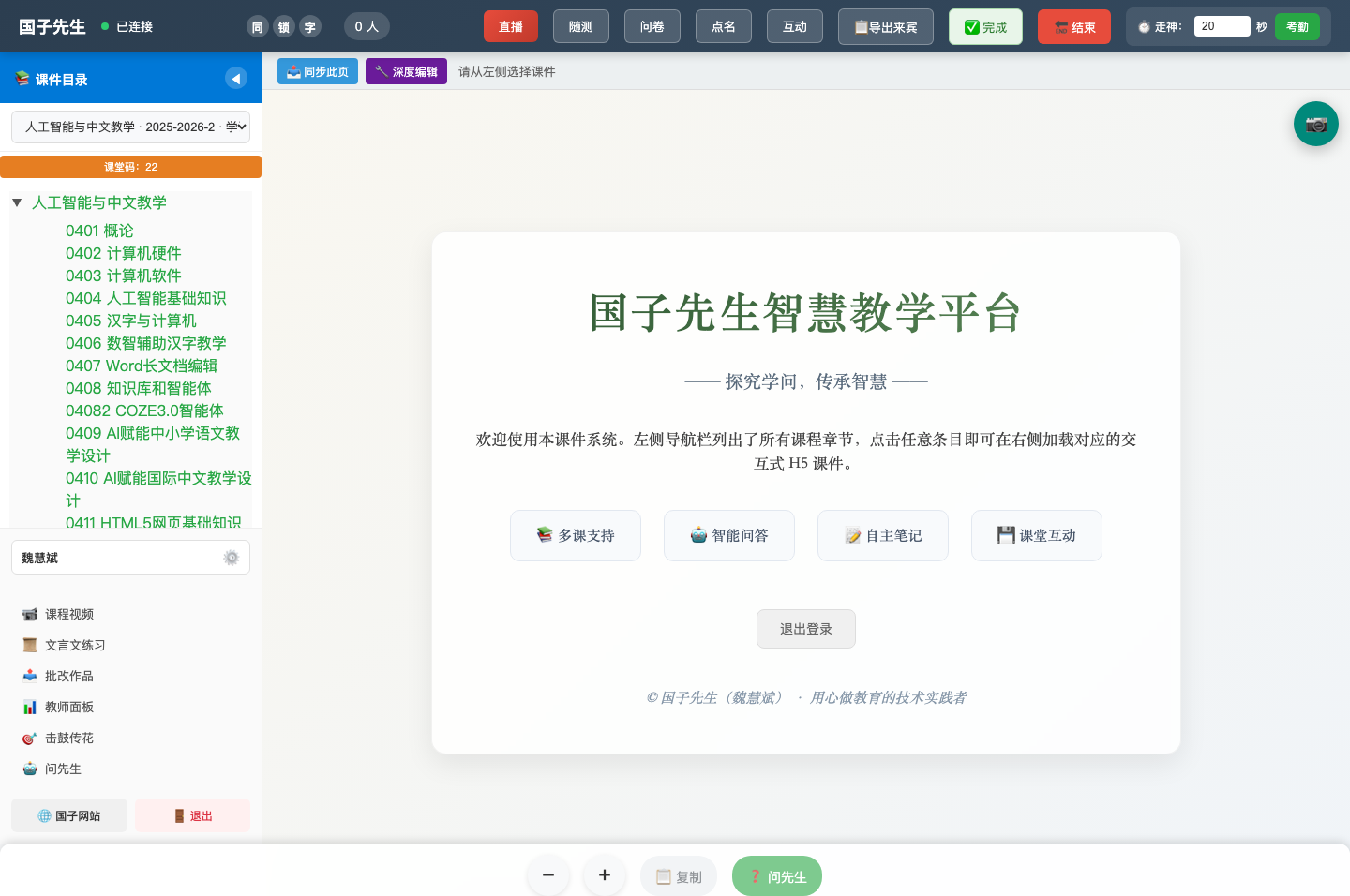
Task: Open chapter 04082 COZE3.0智能体
Action: click(x=144, y=411)
